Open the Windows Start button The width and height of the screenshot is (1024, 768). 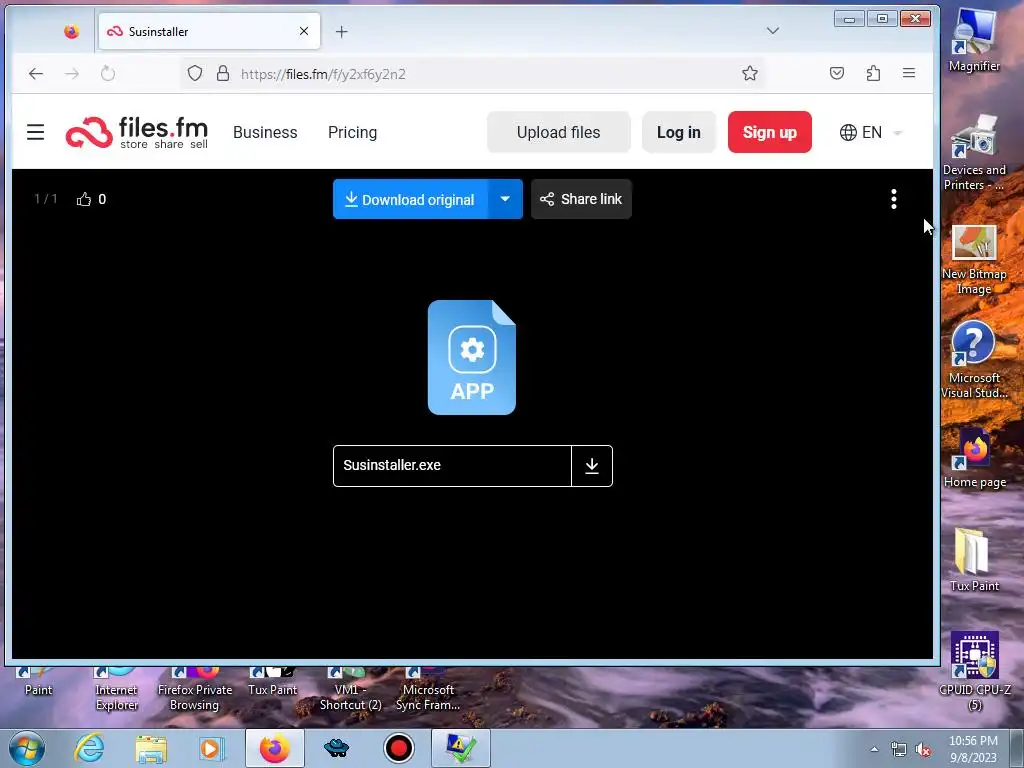pyautogui.click(x=26, y=748)
